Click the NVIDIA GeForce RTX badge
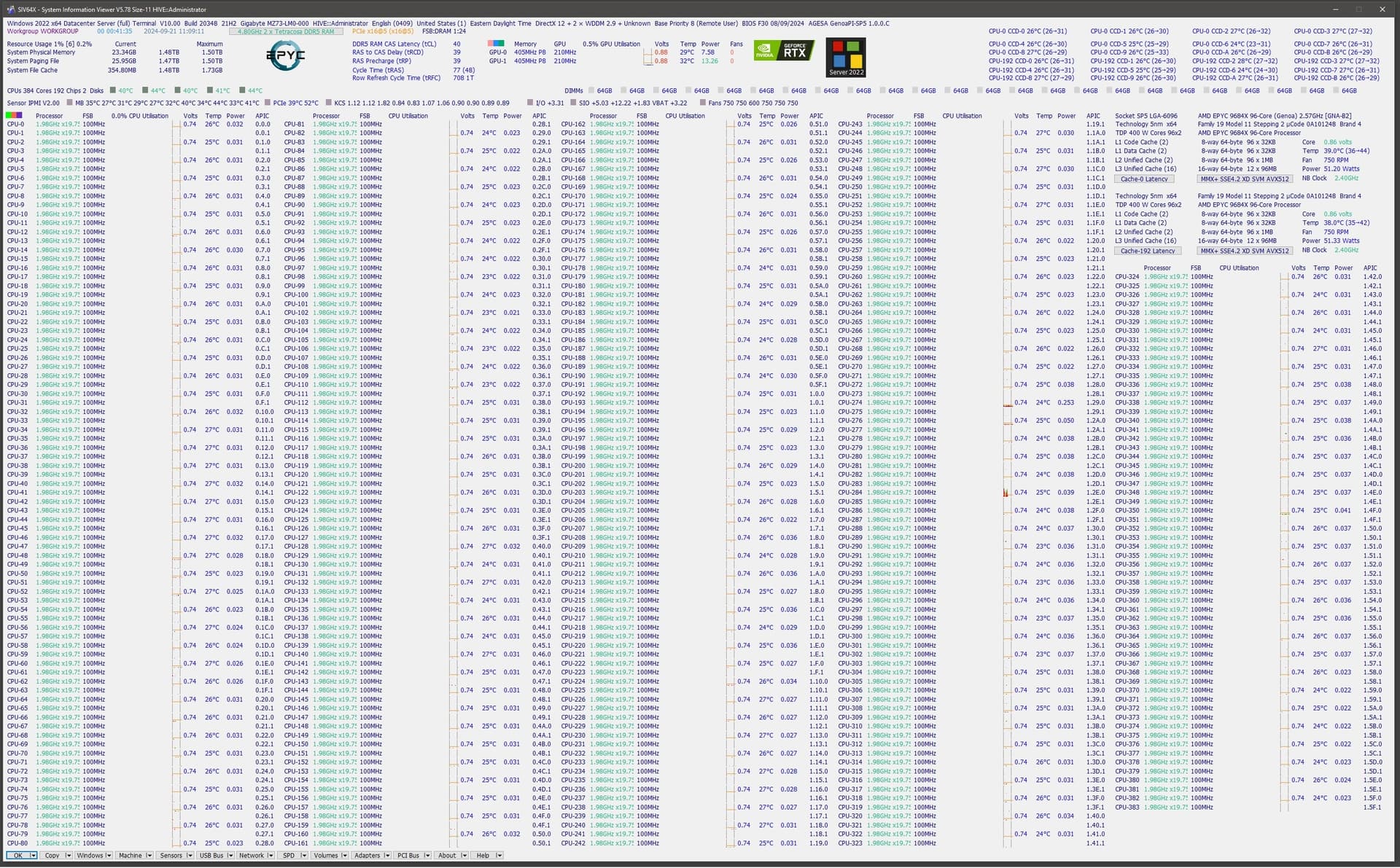Image resolution: width=1400 pixels, height=868 pixels. [785, 51]
